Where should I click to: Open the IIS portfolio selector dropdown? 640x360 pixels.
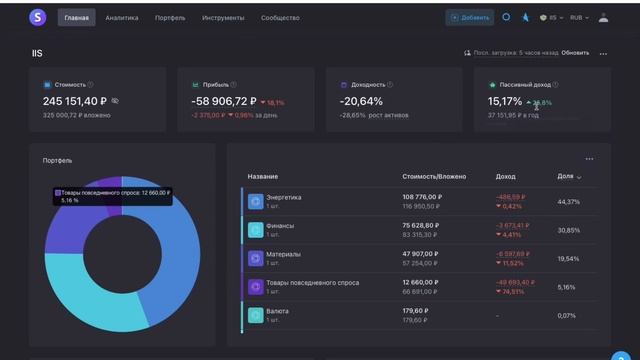coord(551,18)
